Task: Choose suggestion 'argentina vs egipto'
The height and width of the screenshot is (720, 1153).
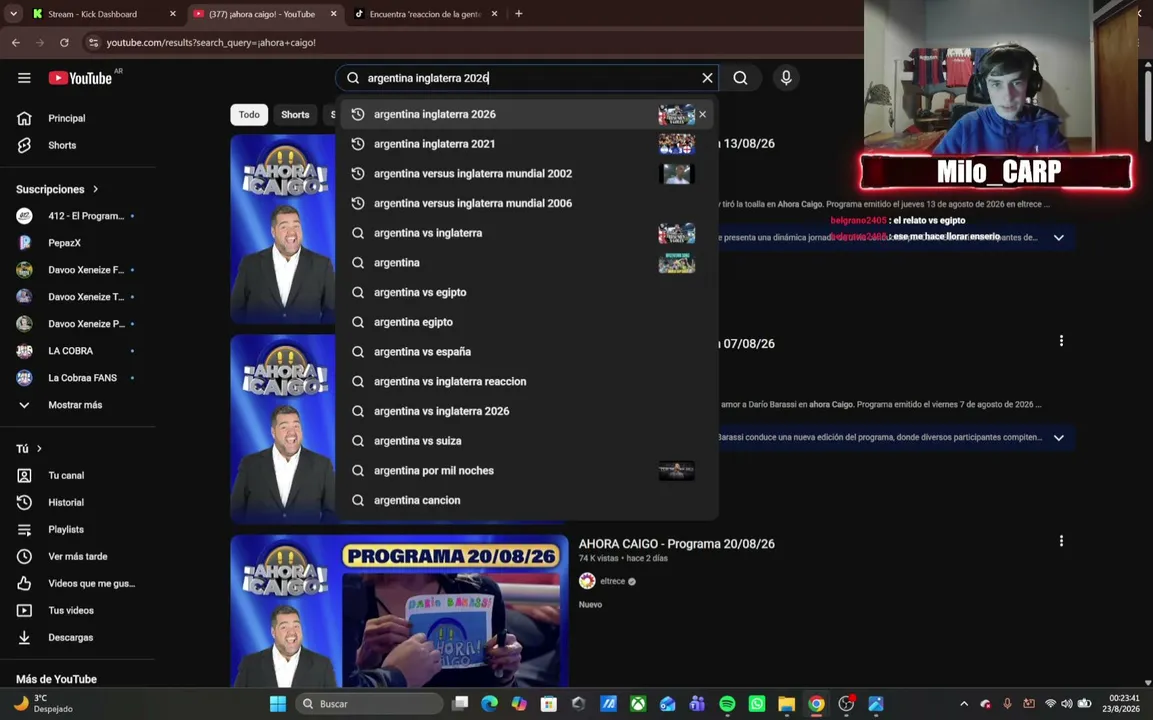Action: (526, 292)
